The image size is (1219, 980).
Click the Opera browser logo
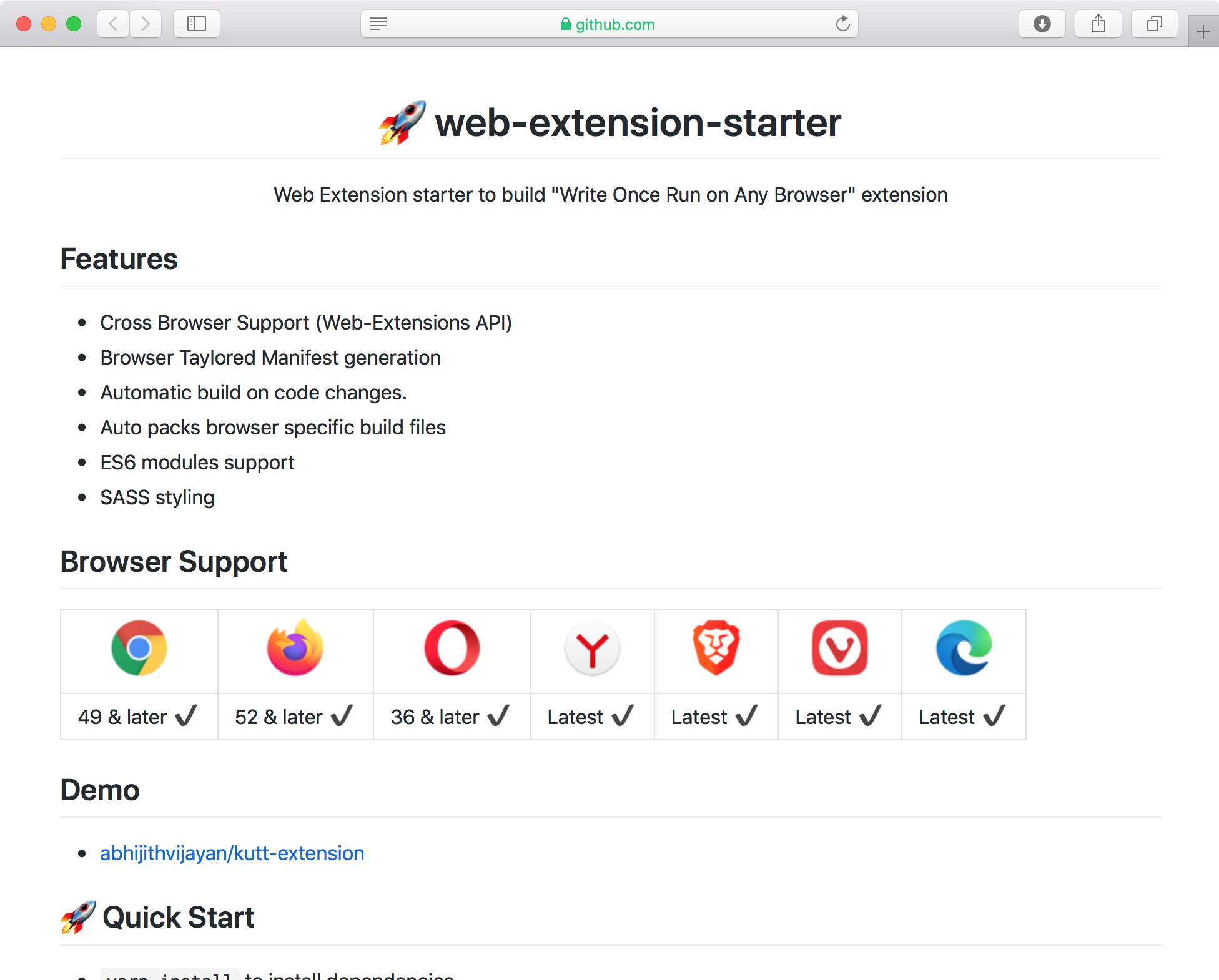pos(452,648)
